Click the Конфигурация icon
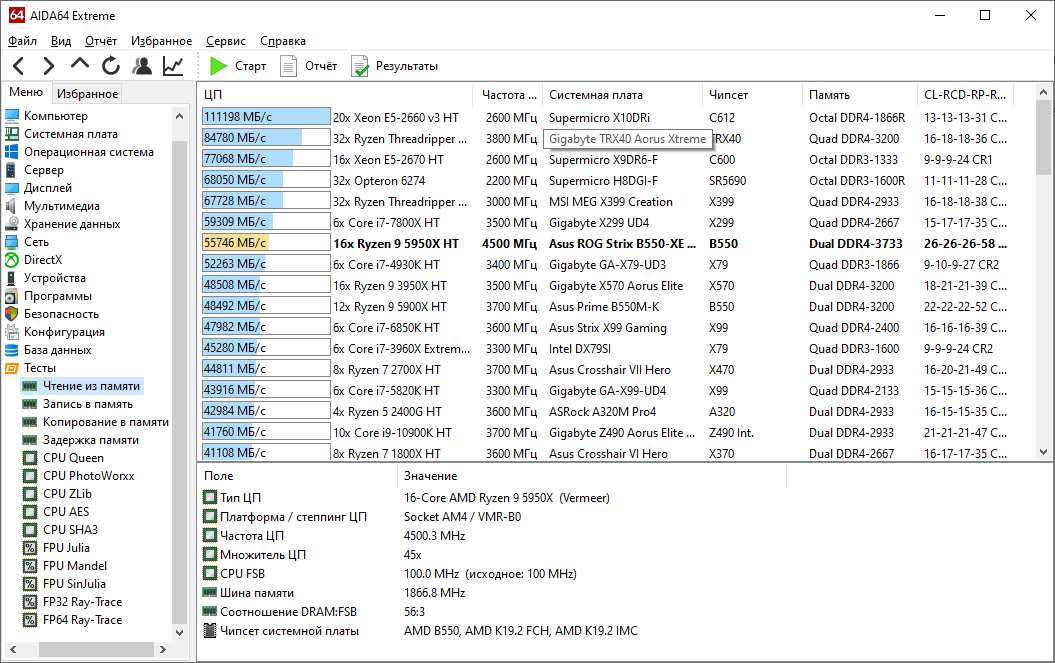This screenshot has width=1055, height=663. point(11,332)
